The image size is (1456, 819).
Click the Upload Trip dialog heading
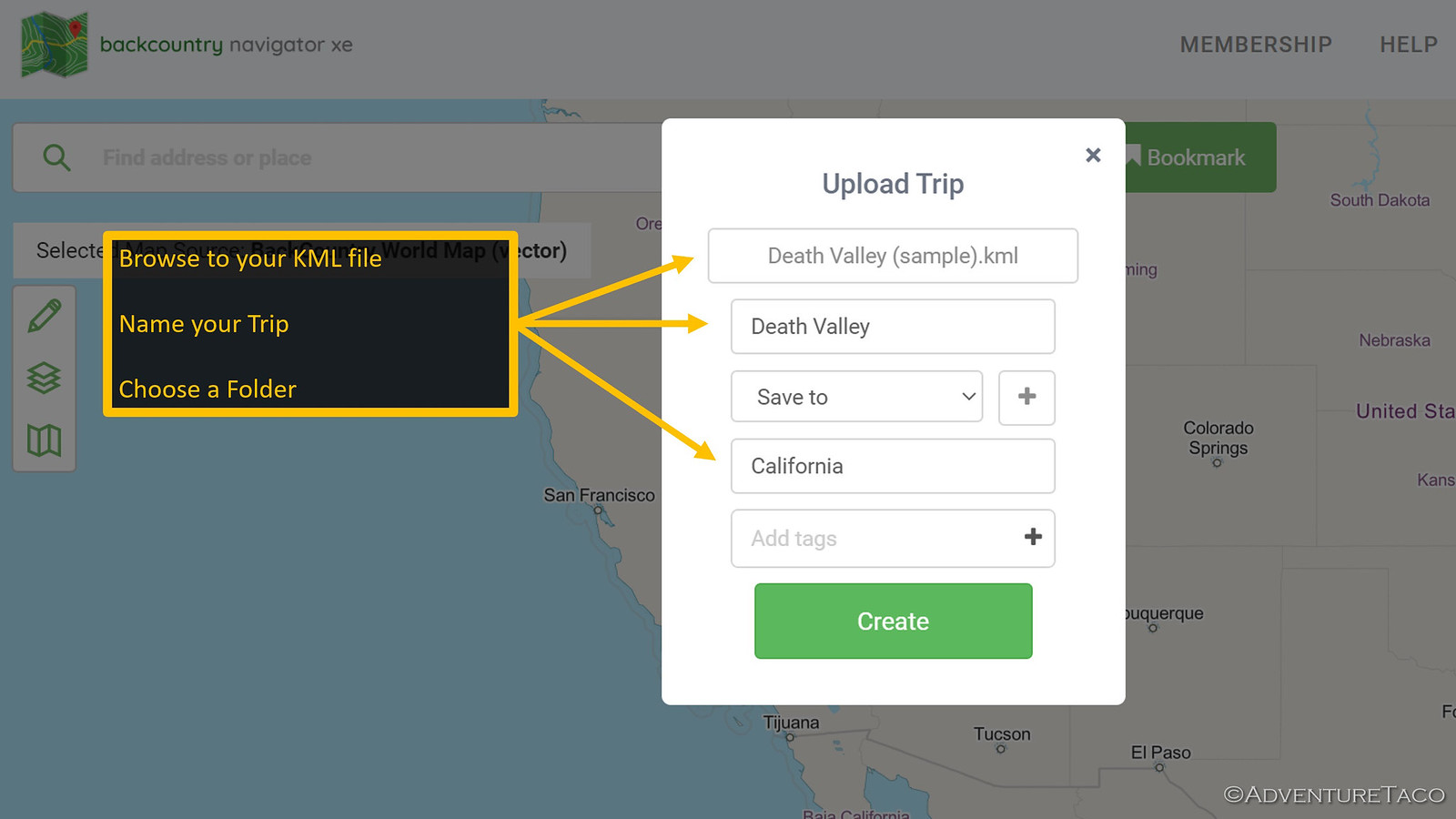(893, 184)
